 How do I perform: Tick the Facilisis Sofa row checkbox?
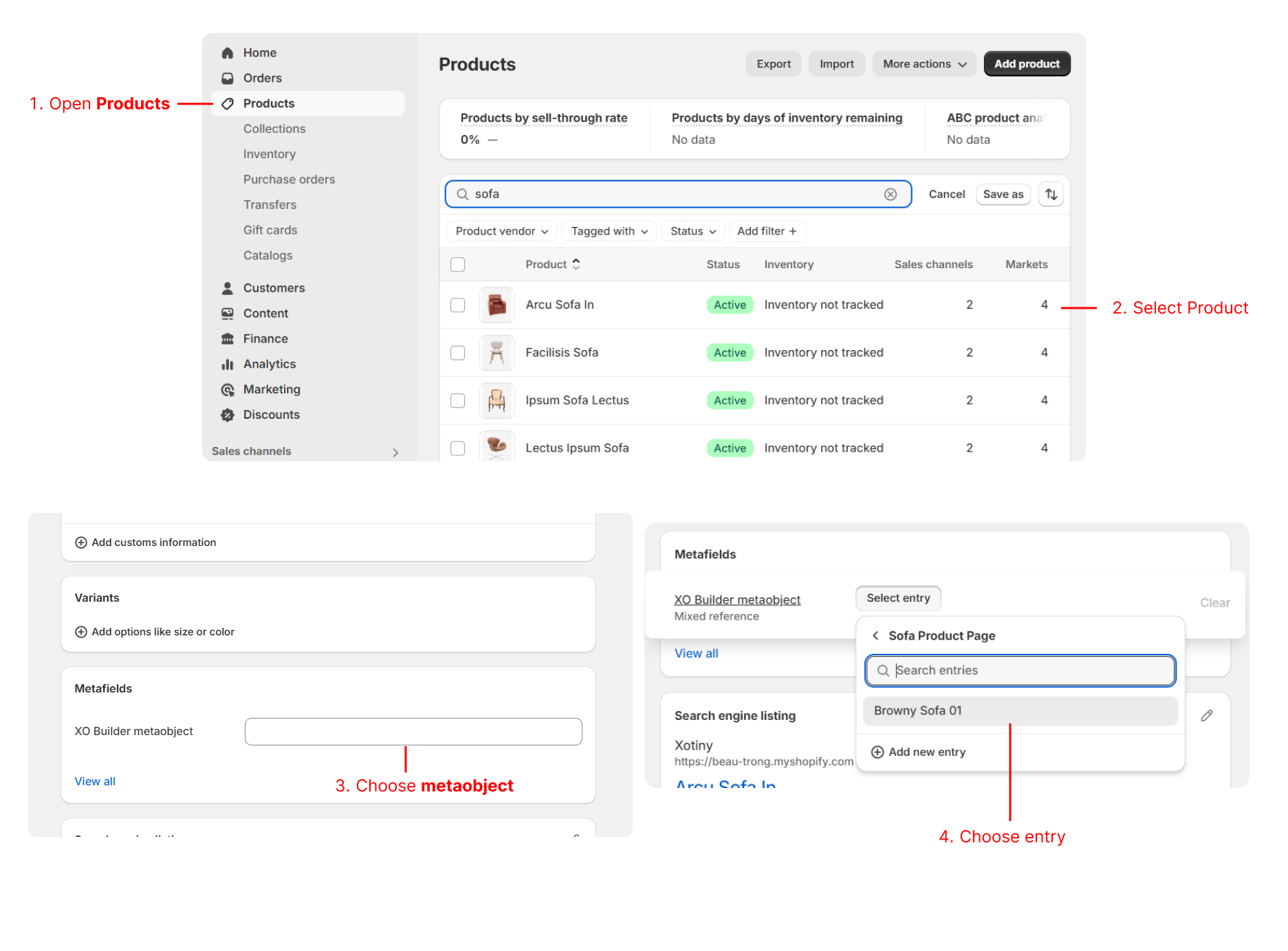458,353
